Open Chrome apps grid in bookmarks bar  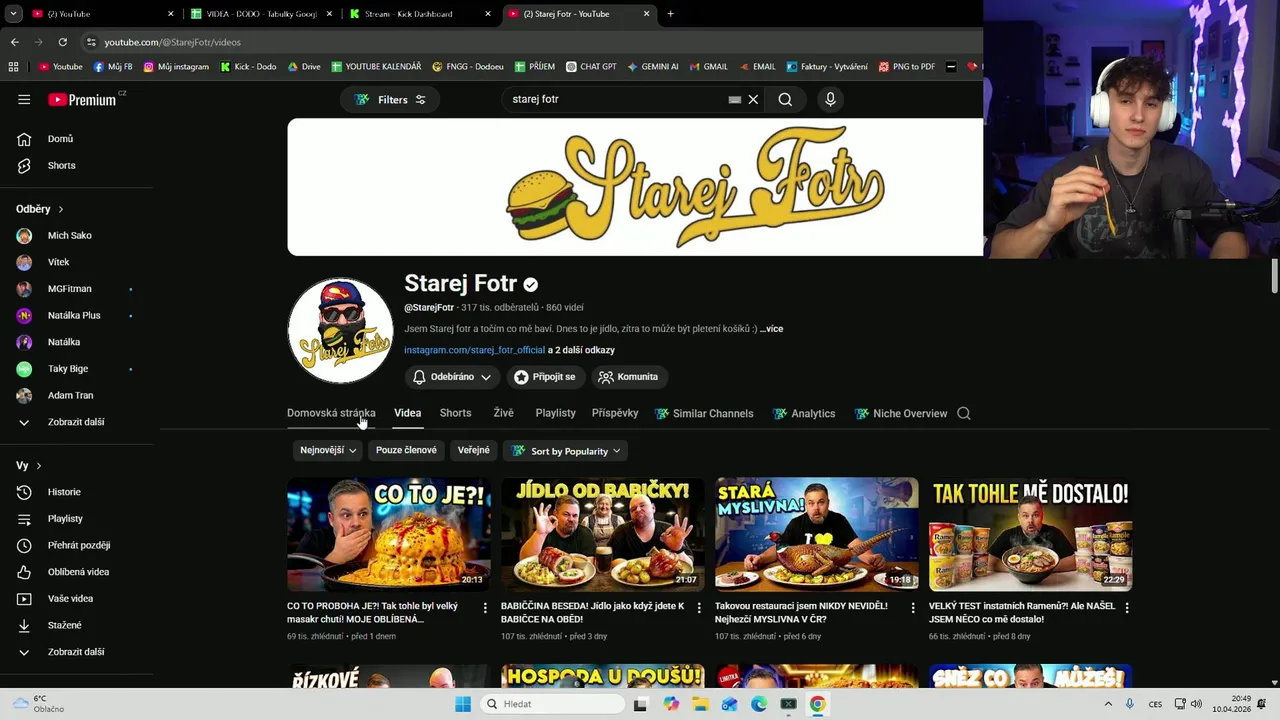pyautogui.click(x=13, y=67)
